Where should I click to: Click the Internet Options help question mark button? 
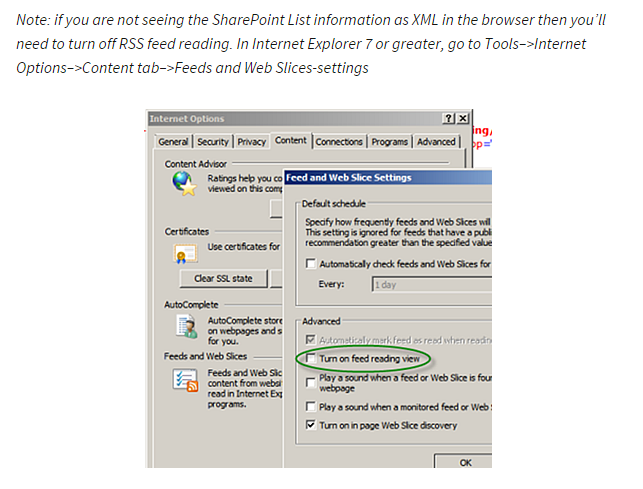(449, 119)
